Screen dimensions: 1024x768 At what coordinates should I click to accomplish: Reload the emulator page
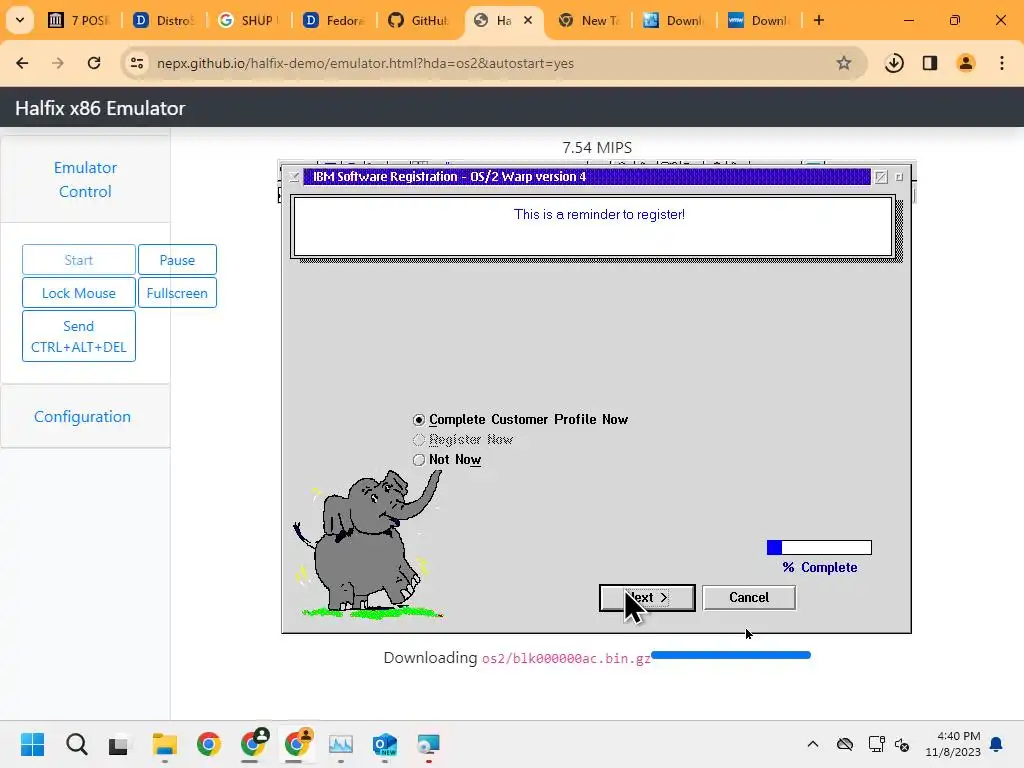[x=94, y=63]
